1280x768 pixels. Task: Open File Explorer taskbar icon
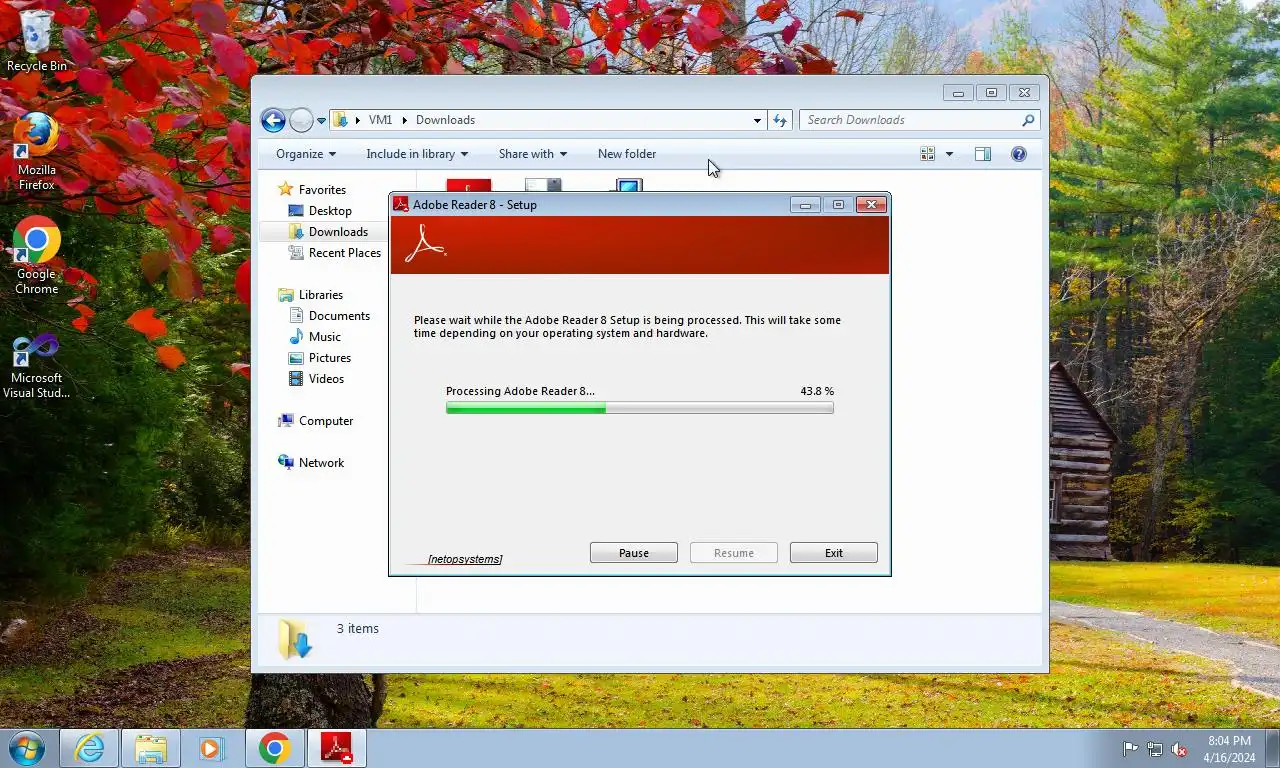151,748
